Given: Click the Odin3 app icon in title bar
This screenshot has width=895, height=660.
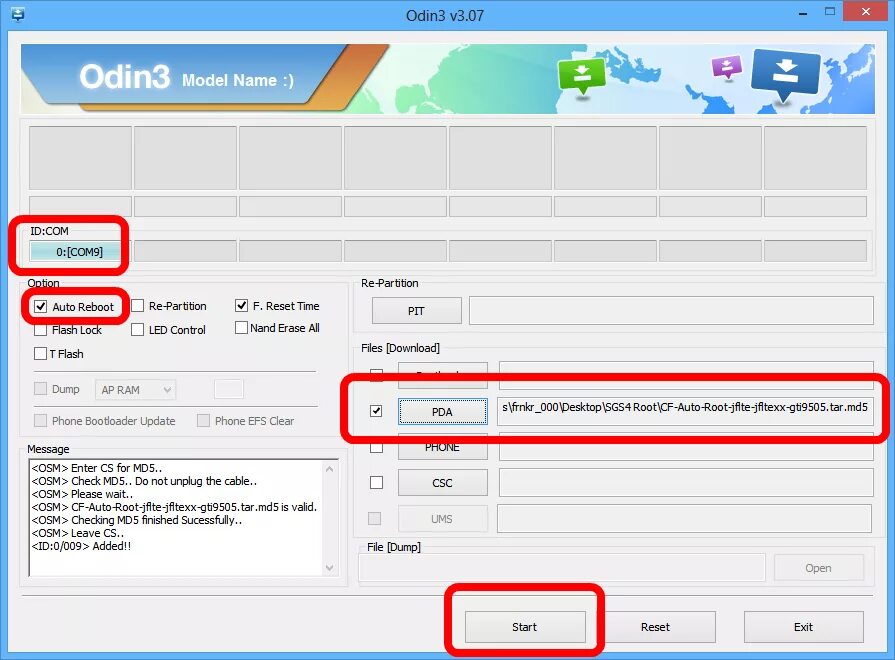Looking at the screenshot, I should click(x=18, y=14).
